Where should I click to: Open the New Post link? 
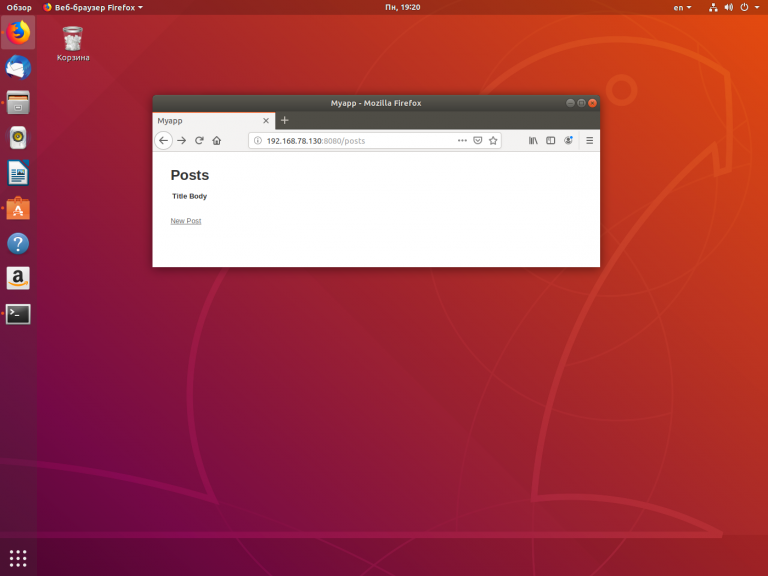point(186,221)
